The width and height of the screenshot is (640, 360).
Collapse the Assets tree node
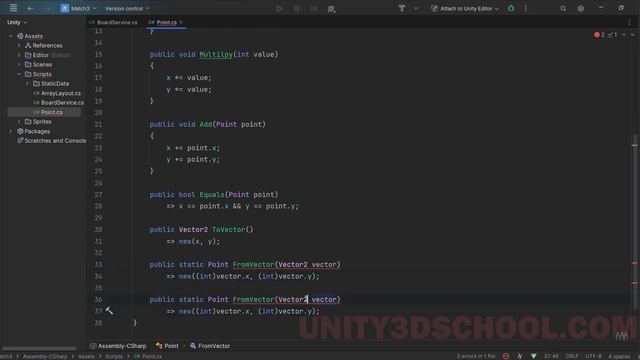pyautogui.click(x=11, y=36)
